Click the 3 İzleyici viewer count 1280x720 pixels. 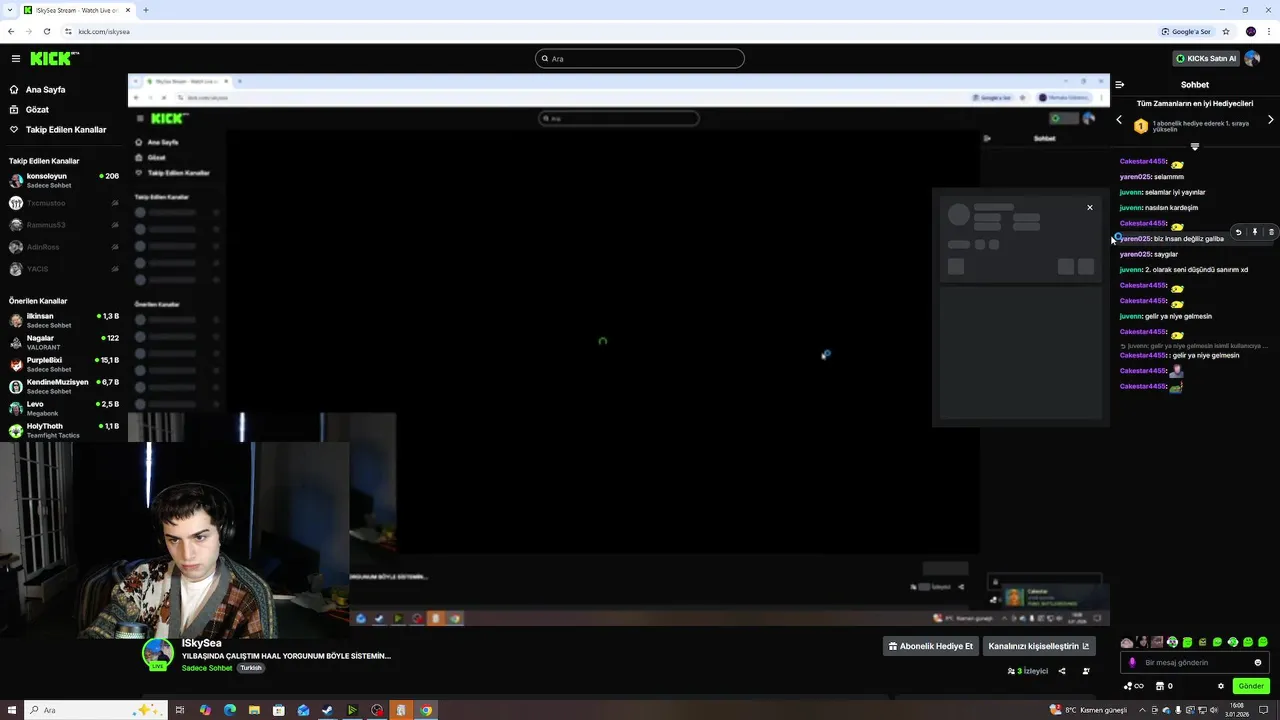click(x=1028, y=671)
